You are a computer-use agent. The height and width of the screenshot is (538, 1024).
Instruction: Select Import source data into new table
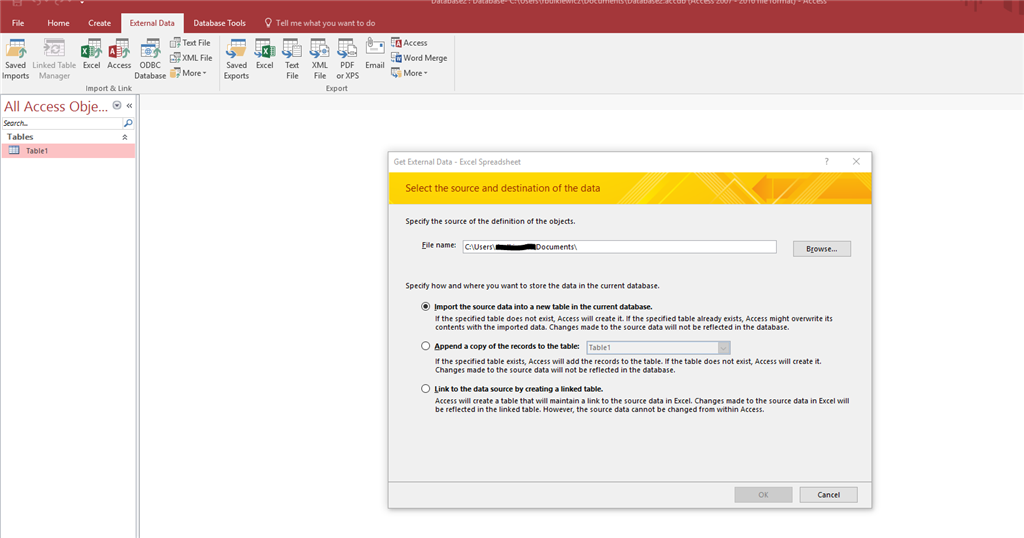(x=426, y=306)
